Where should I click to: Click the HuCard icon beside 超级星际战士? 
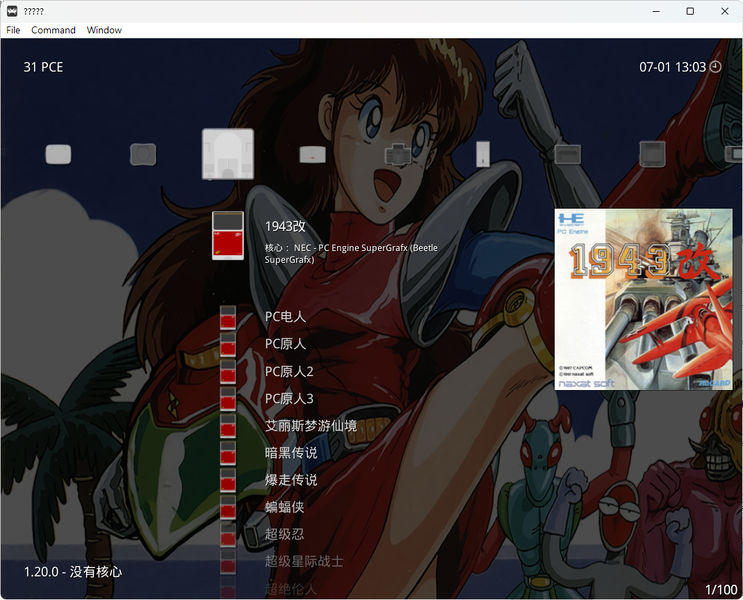(x=228, y=562)
